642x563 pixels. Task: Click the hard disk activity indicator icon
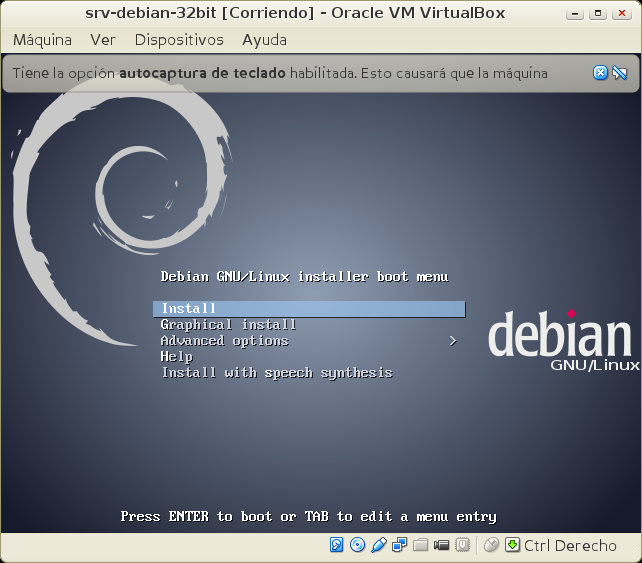click(x=337, y=545)
